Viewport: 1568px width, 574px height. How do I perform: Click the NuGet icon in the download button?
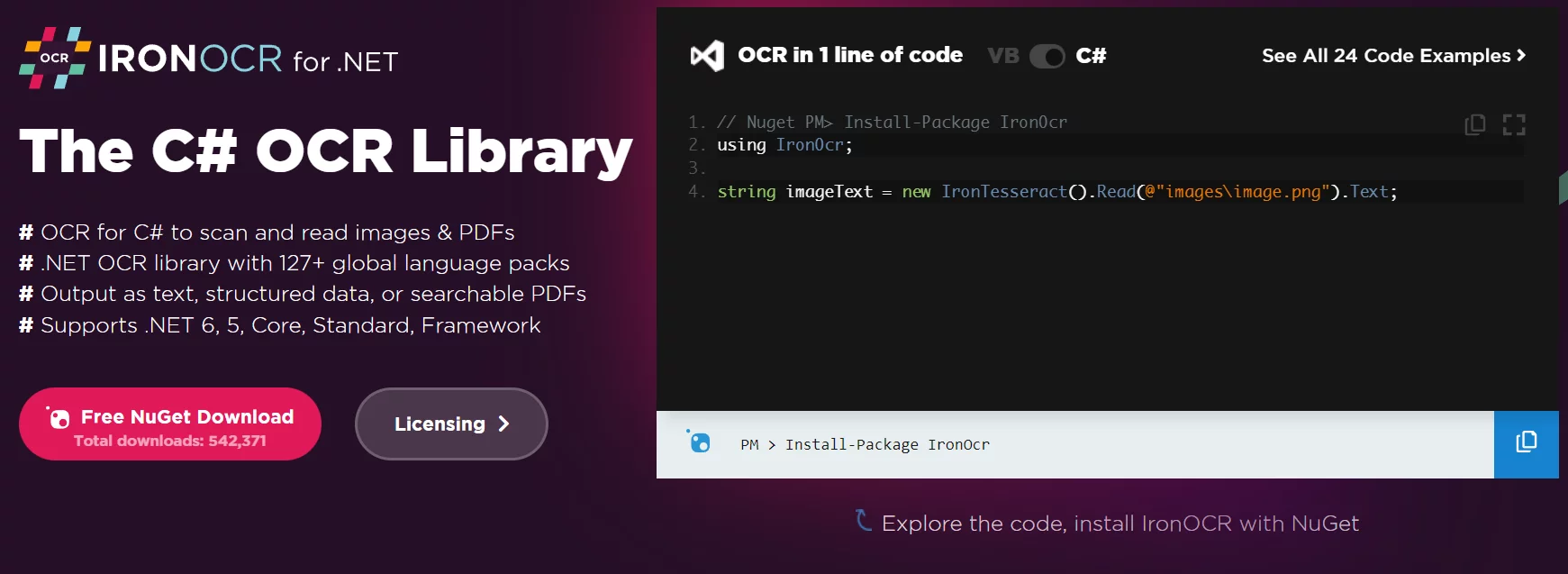(59, 417)
